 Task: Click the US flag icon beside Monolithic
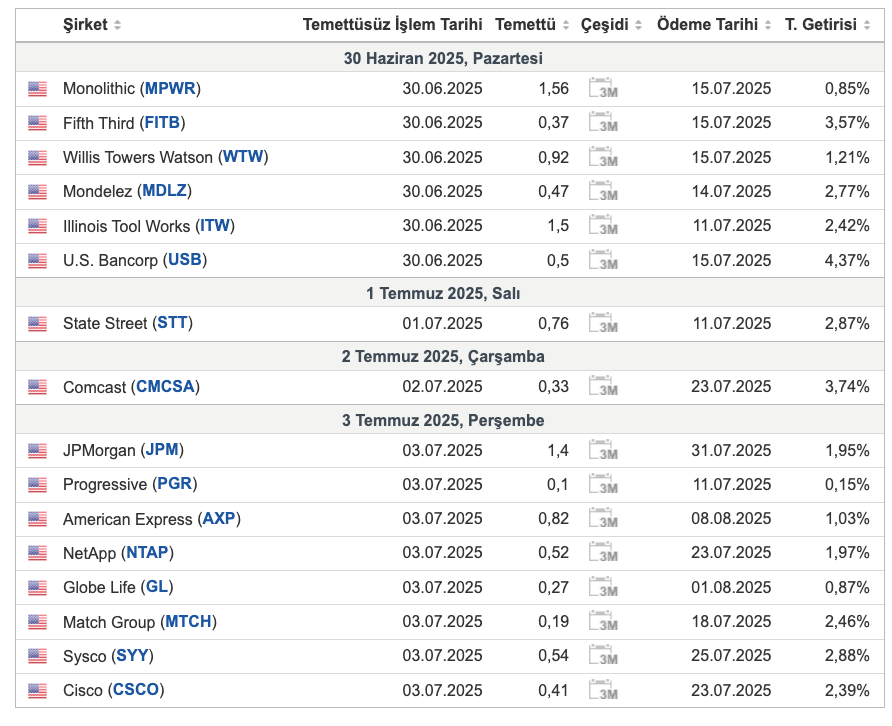click(x=38, y=89)
